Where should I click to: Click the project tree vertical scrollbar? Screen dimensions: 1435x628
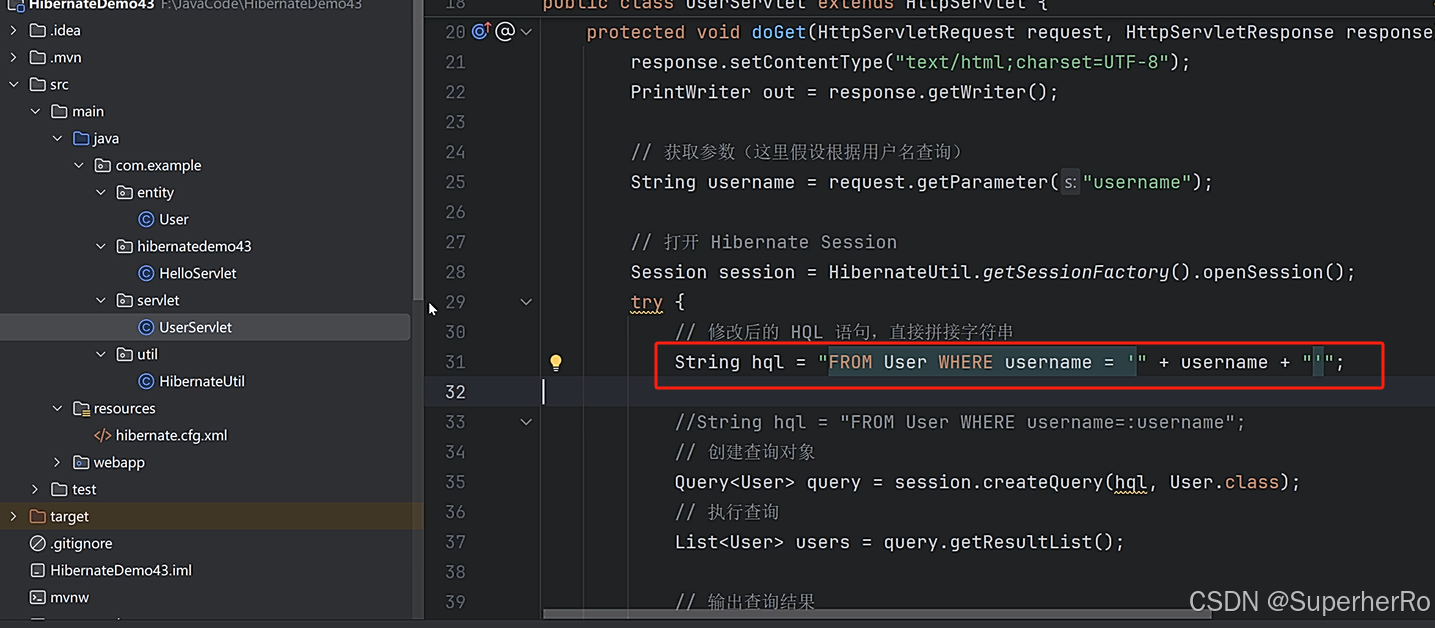[x=418, y=150]
